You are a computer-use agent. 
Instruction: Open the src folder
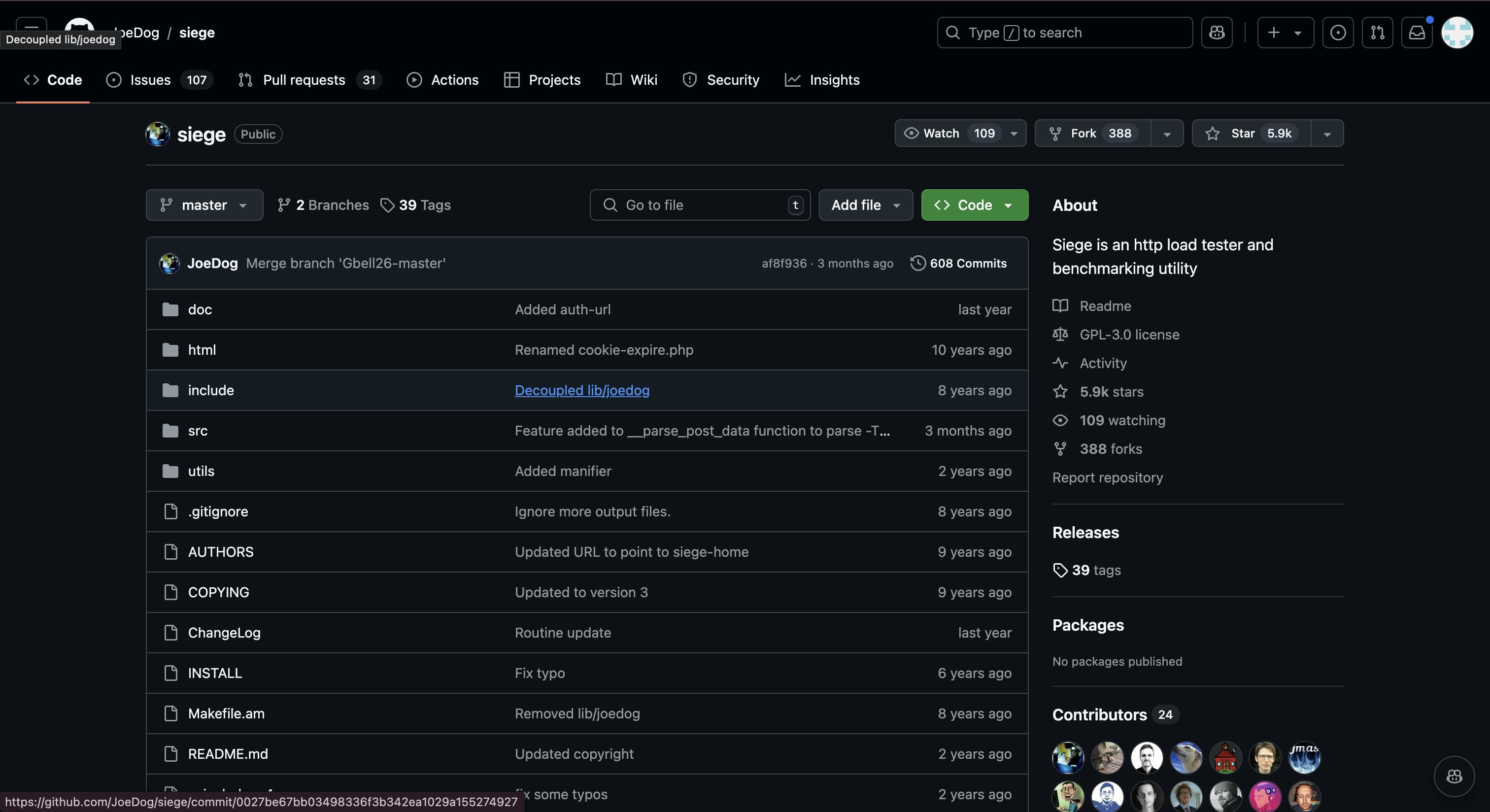(x=197, y=430)
